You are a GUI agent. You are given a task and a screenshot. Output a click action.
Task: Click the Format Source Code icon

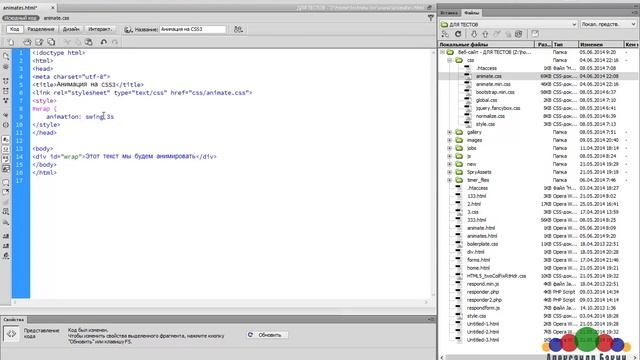(6, 256)
